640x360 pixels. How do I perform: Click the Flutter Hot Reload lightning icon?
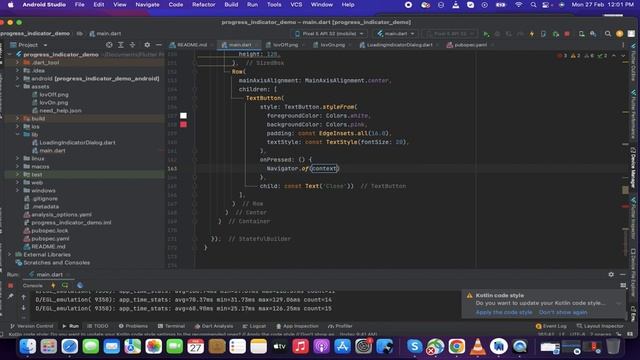pos(531,34)
